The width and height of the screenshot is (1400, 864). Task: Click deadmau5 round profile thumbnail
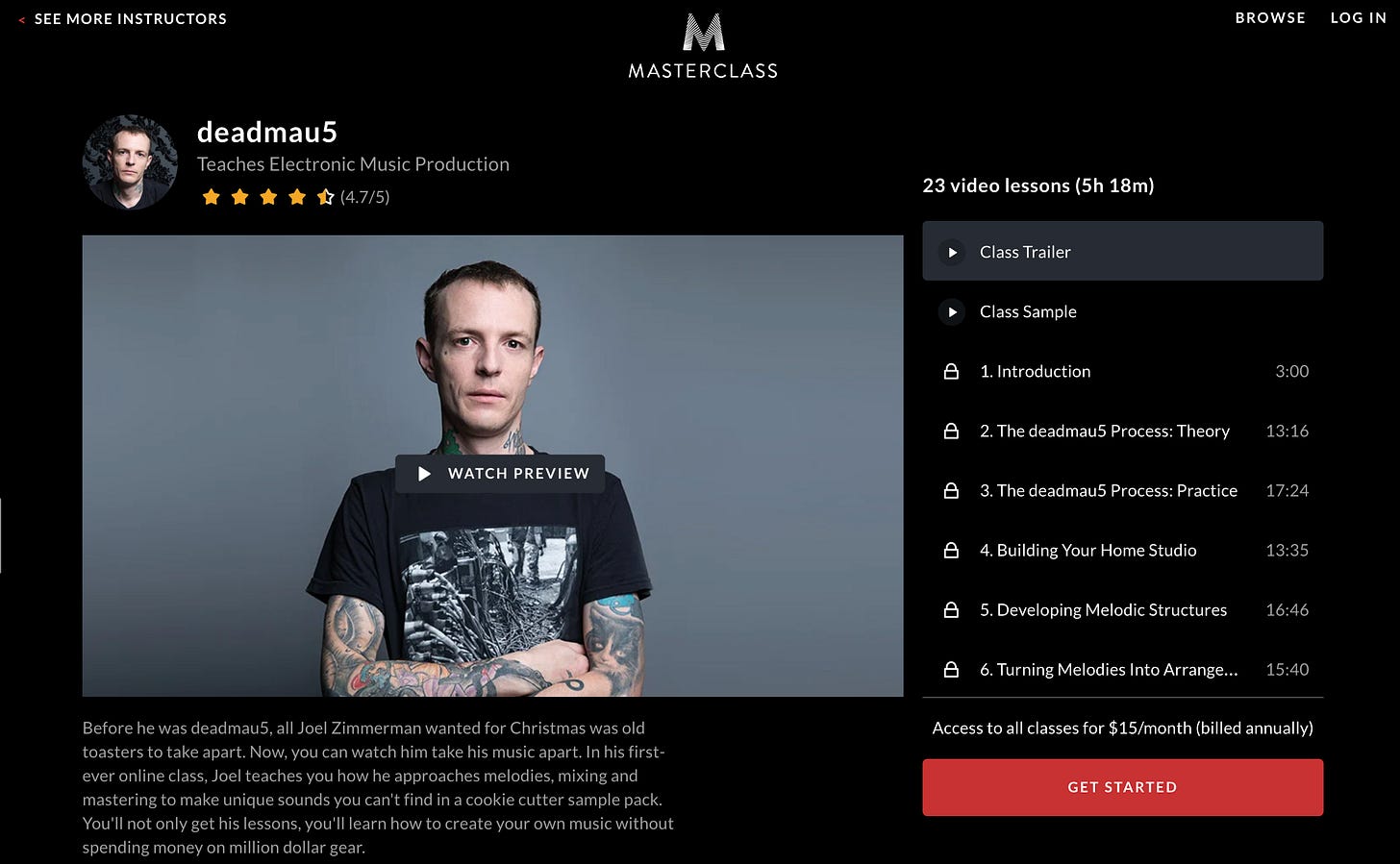(x=130, y=162)
